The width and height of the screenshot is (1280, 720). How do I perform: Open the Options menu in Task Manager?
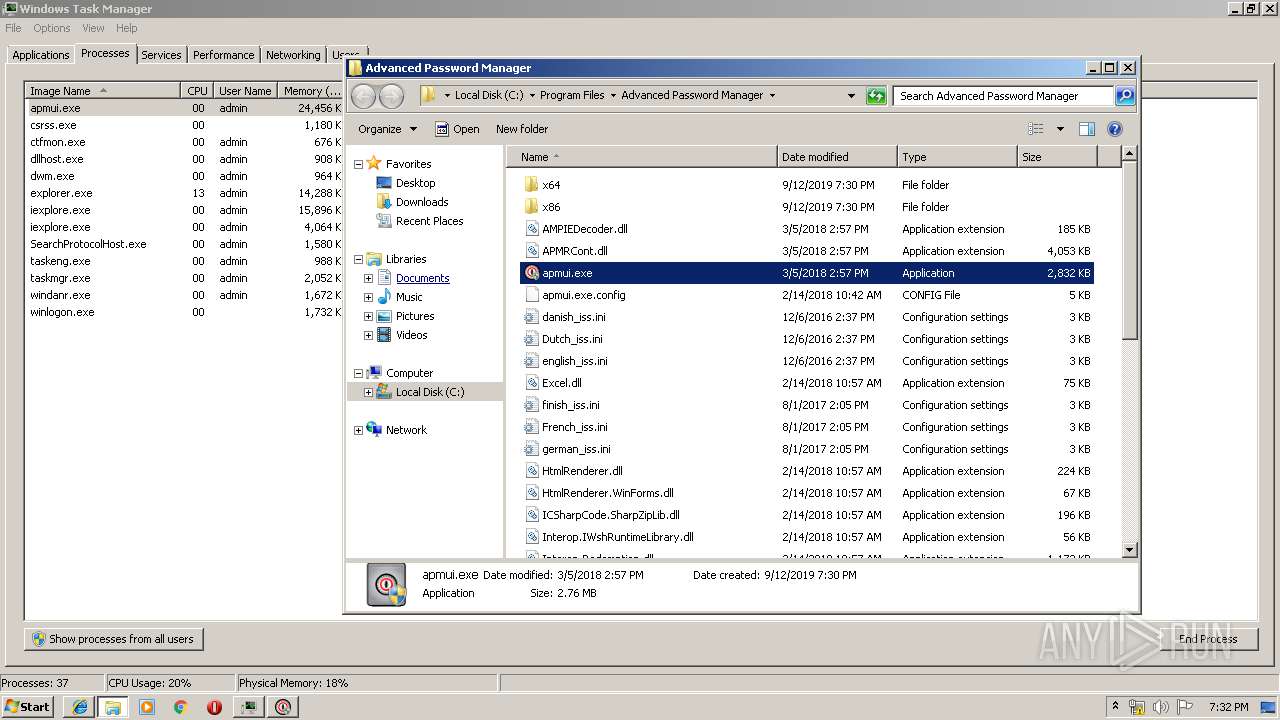click(52, 28)
